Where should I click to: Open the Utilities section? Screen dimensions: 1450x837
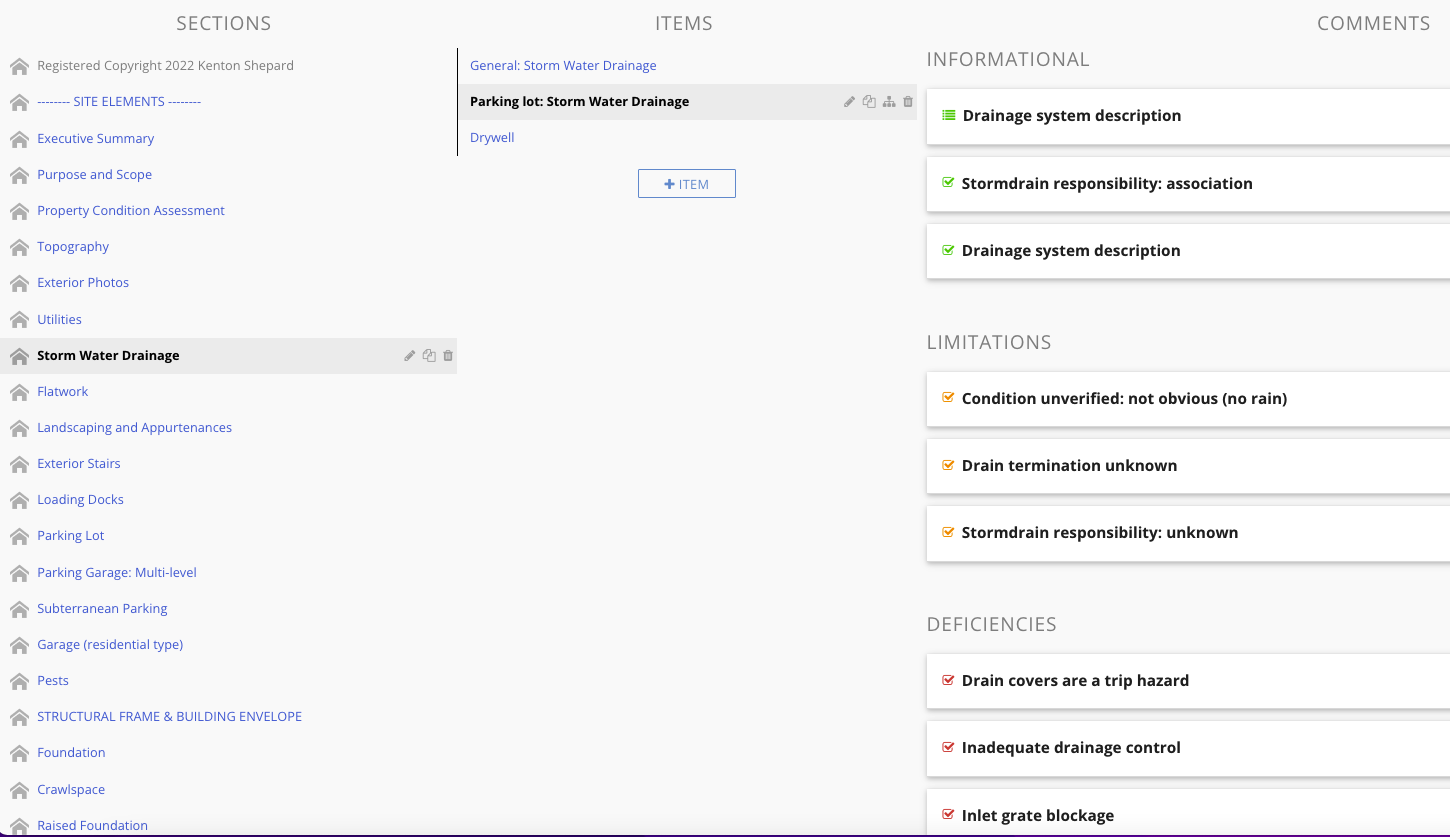pyautogui.click(x=59, y=320)
